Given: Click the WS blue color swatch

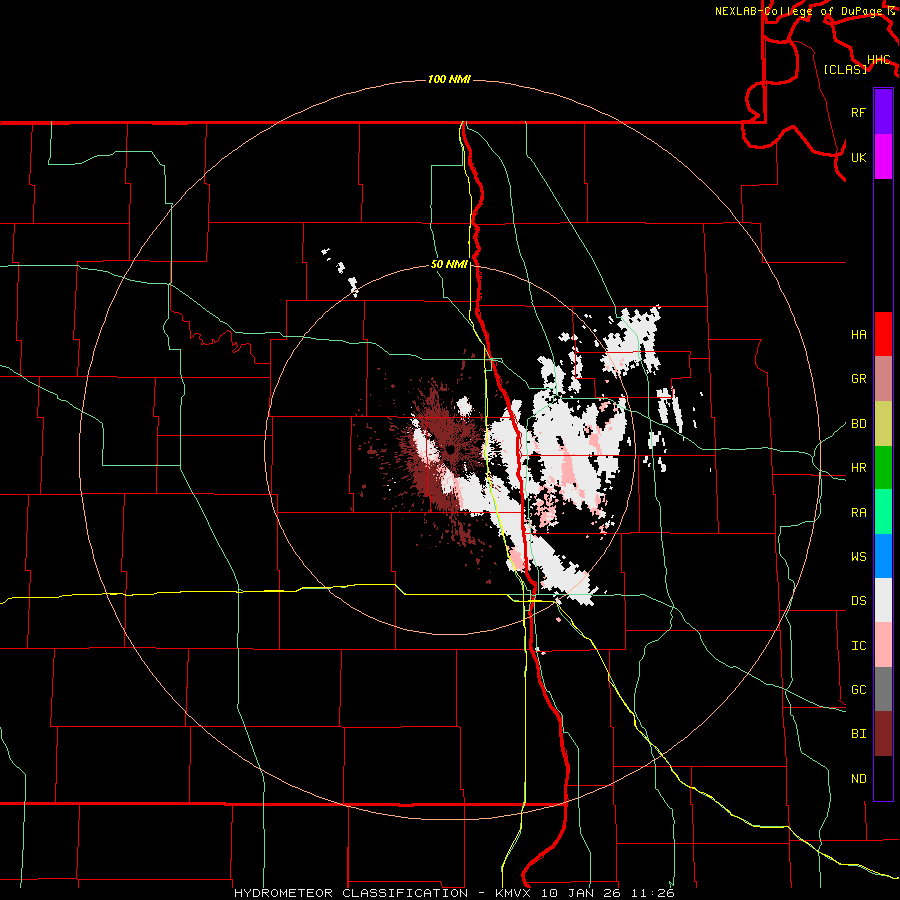Looking at the screenshot, I should point(883,556).
